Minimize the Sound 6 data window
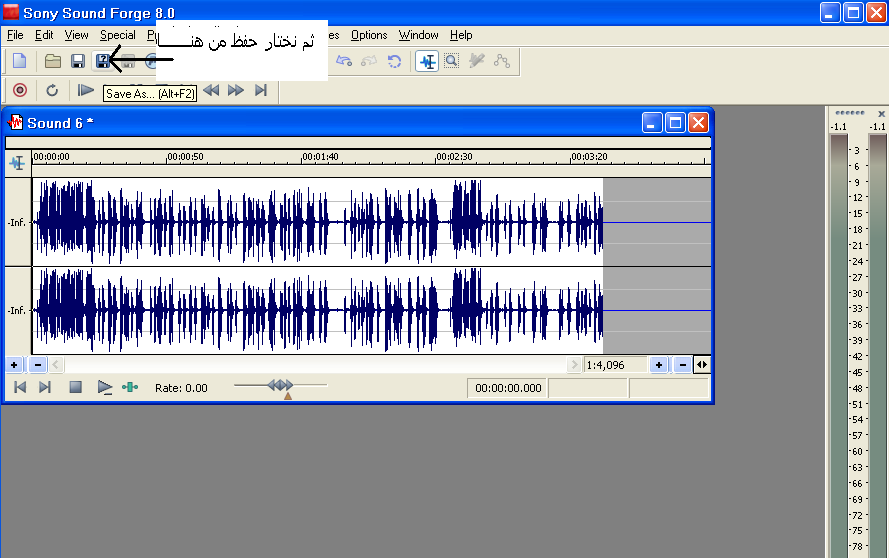 tap(652, 122)
